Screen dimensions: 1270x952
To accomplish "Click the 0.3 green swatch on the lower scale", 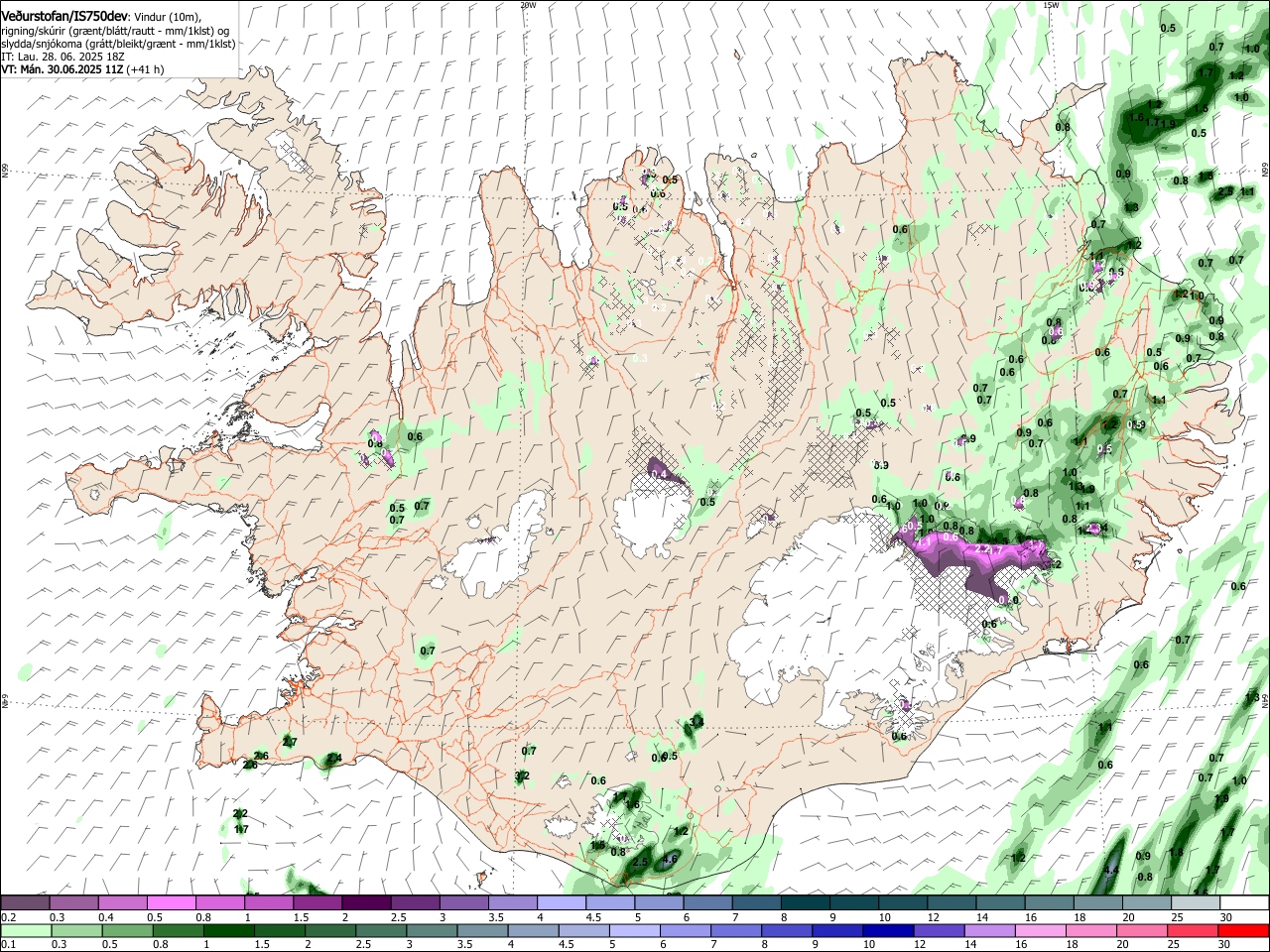I will click(75, 930).
